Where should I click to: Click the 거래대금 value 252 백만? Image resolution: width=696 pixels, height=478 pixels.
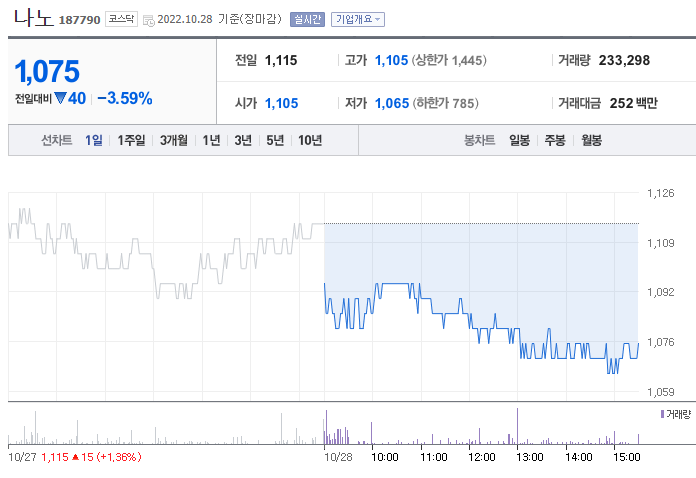(633, 103)
